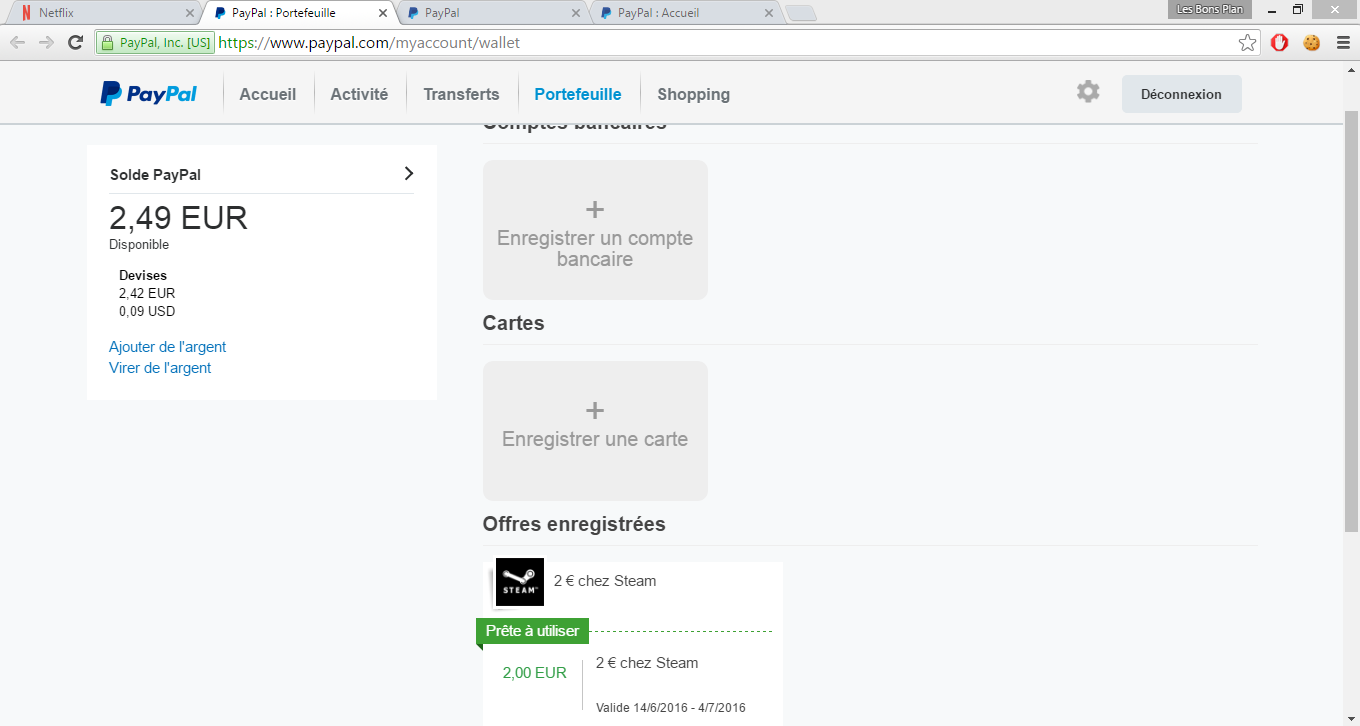Click the 0,09 USD currency line
Viewport: 1360px width, 726px height.
147,311
